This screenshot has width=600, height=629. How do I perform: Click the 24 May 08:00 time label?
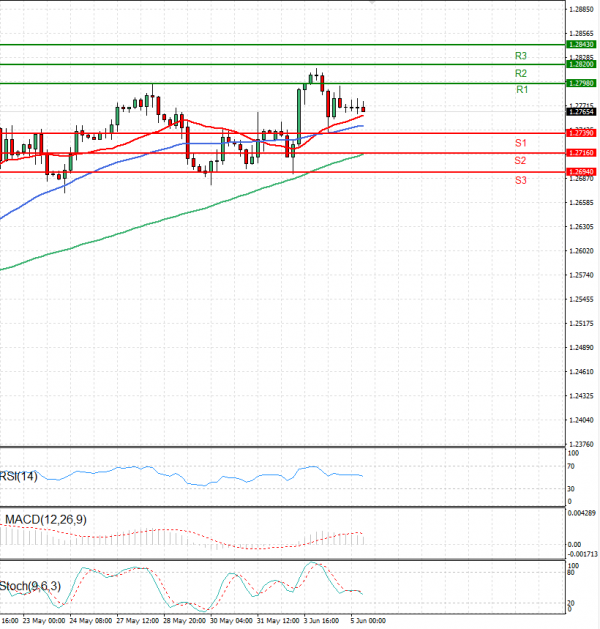pyautogui.click(x=91, y=621)
